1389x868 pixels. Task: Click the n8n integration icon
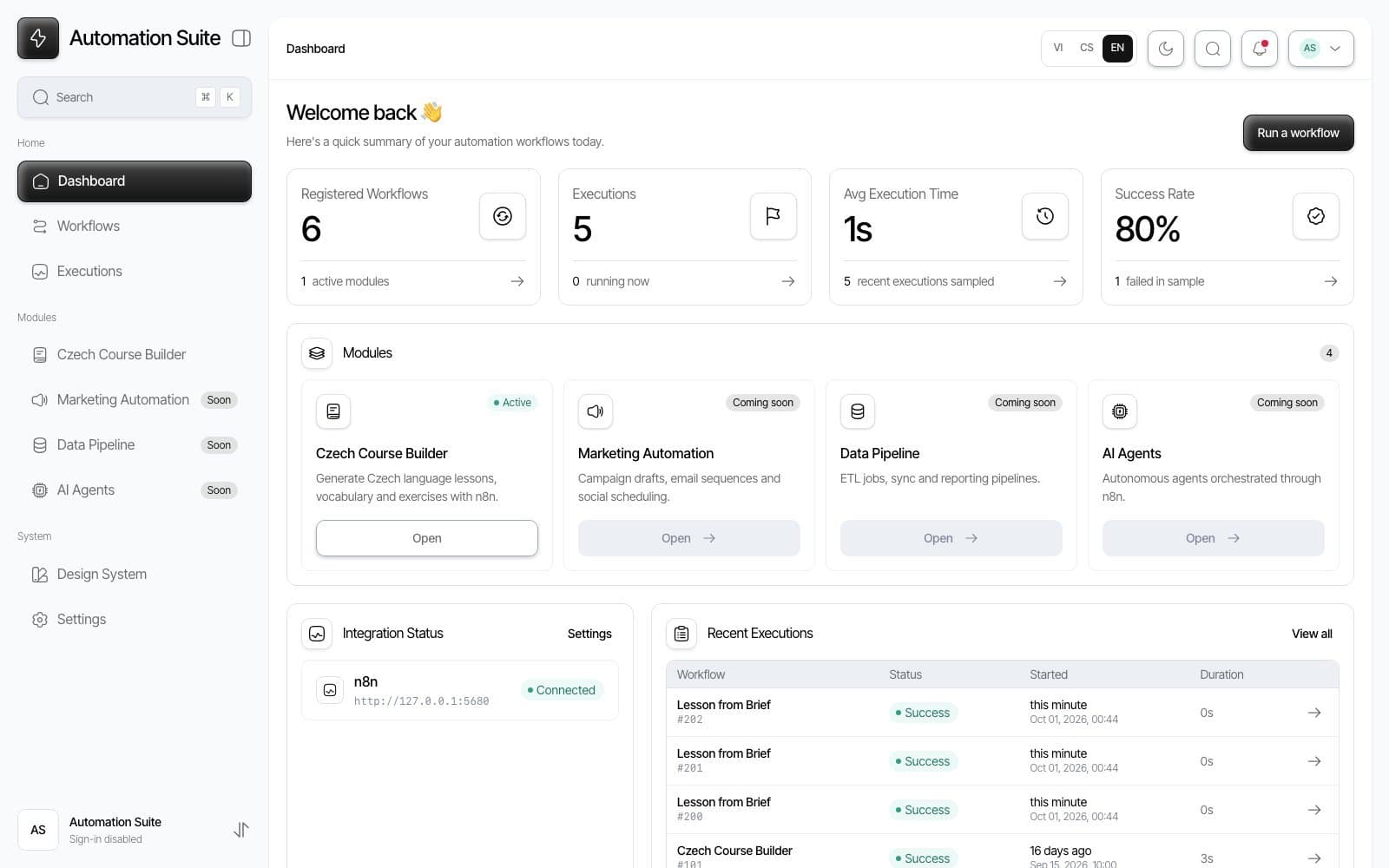tap(330, 690)
